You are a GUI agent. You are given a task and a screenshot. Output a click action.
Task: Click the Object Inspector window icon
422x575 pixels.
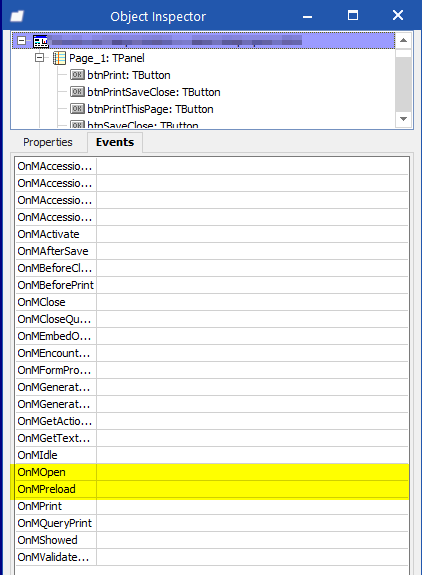tap(17, 16)
